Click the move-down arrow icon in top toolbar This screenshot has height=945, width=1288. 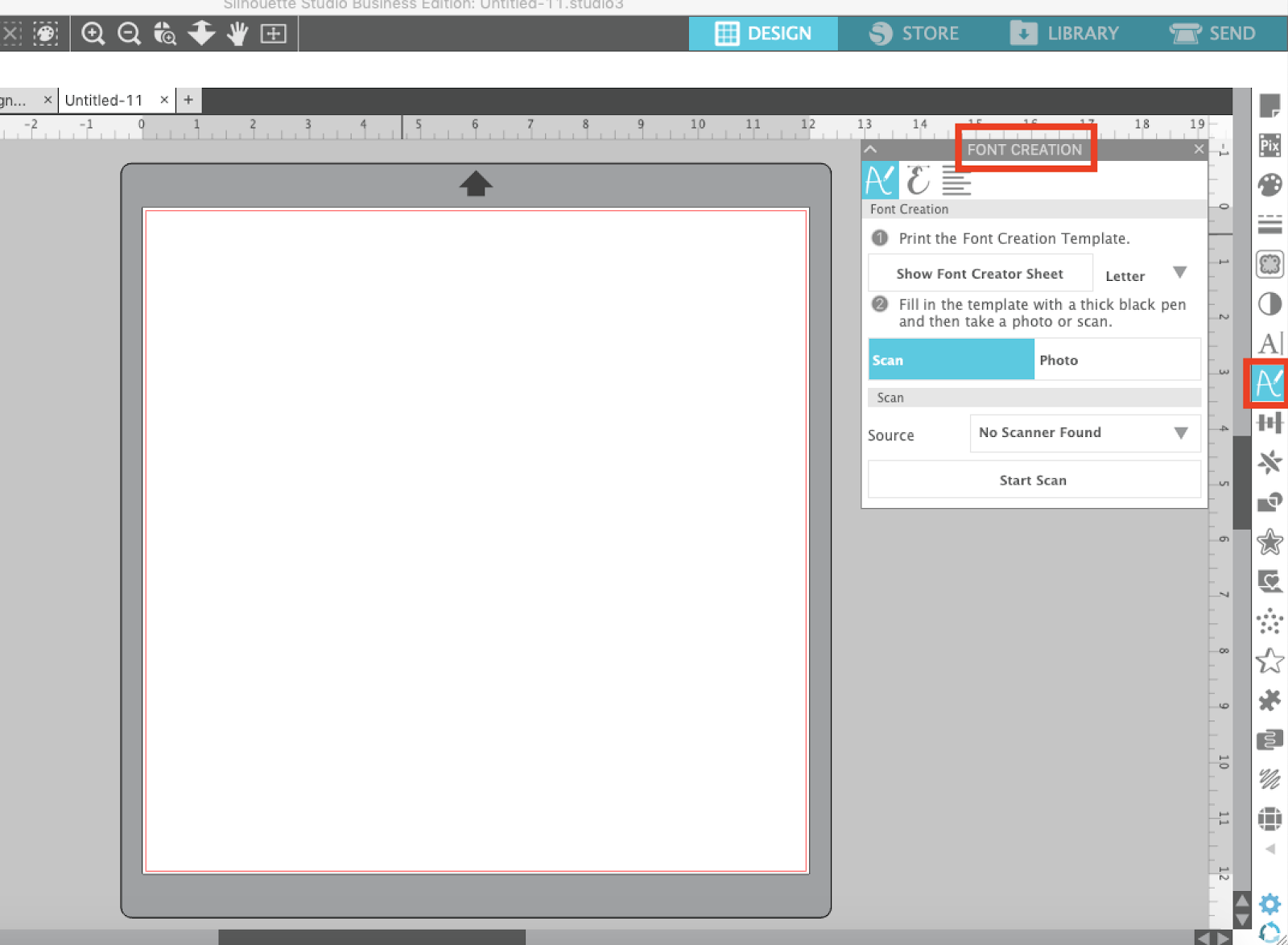pyautogui.click(x=201, y=34)
